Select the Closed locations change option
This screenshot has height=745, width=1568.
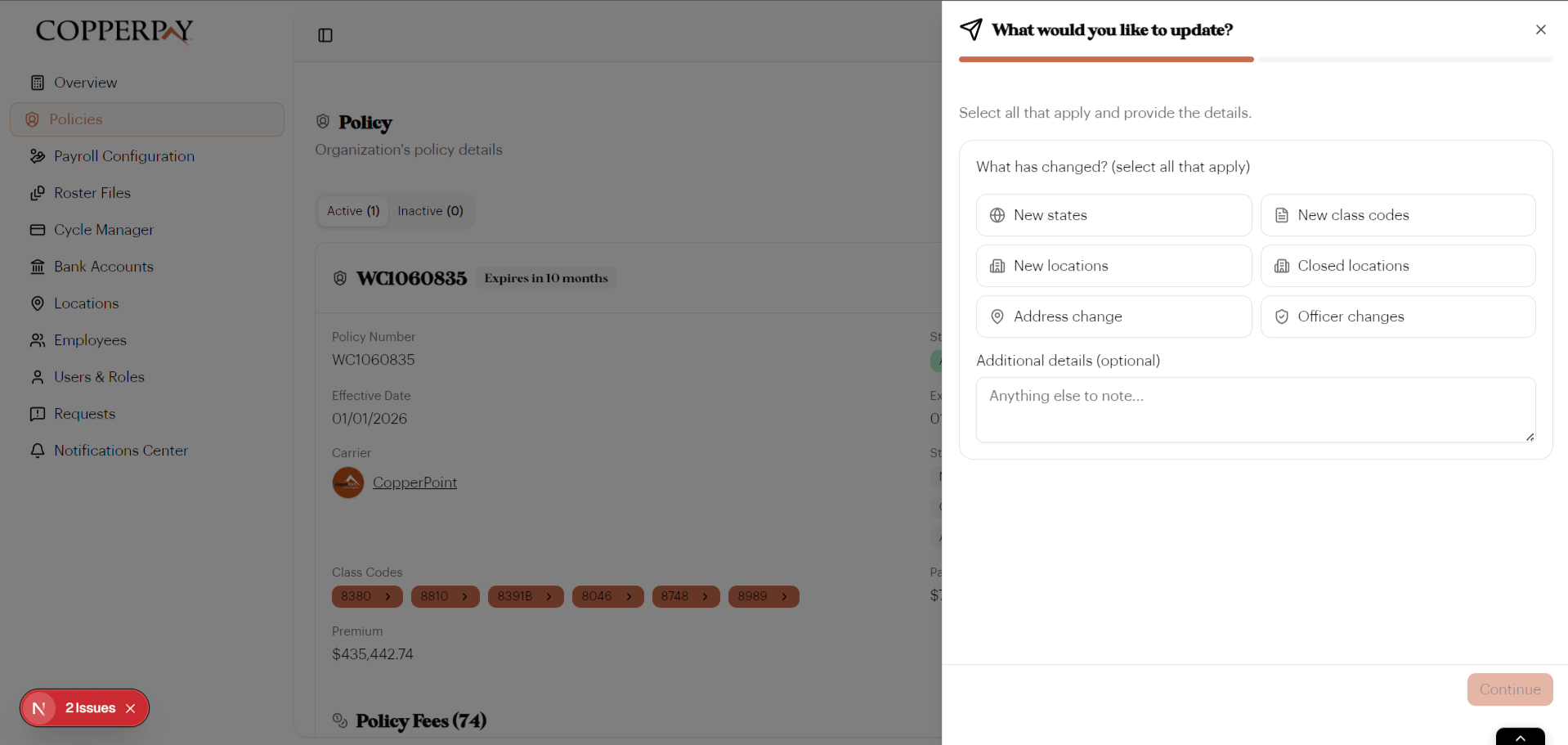pyautogui.click(x=1397, y=266)
